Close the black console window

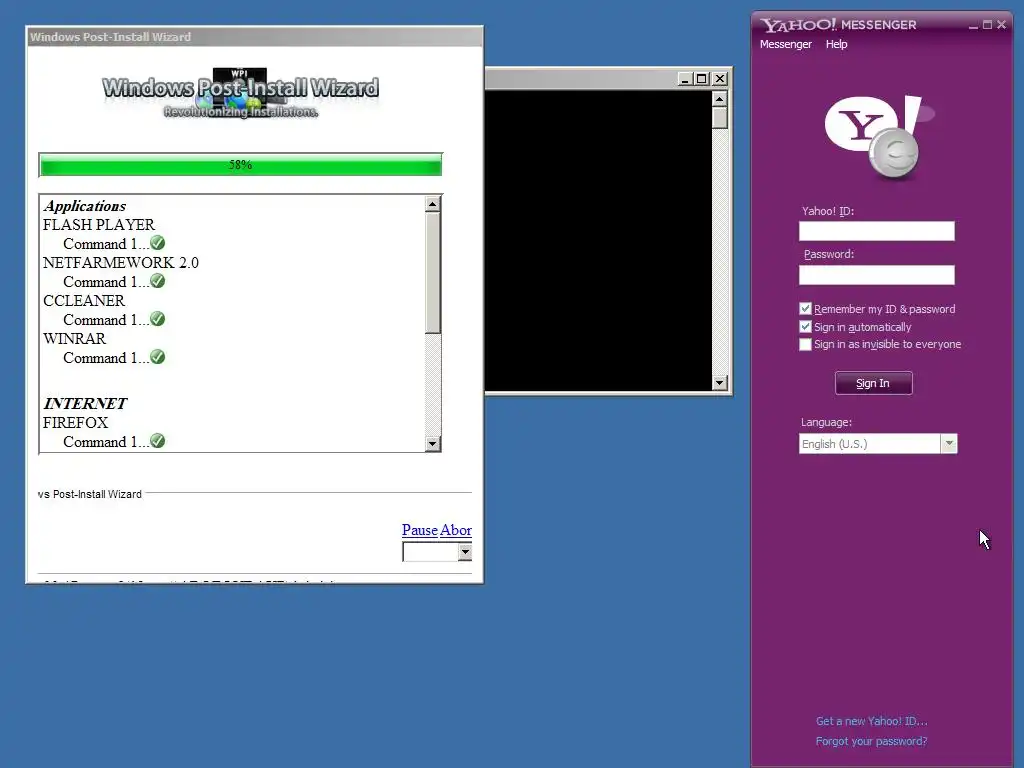(720, 78)
